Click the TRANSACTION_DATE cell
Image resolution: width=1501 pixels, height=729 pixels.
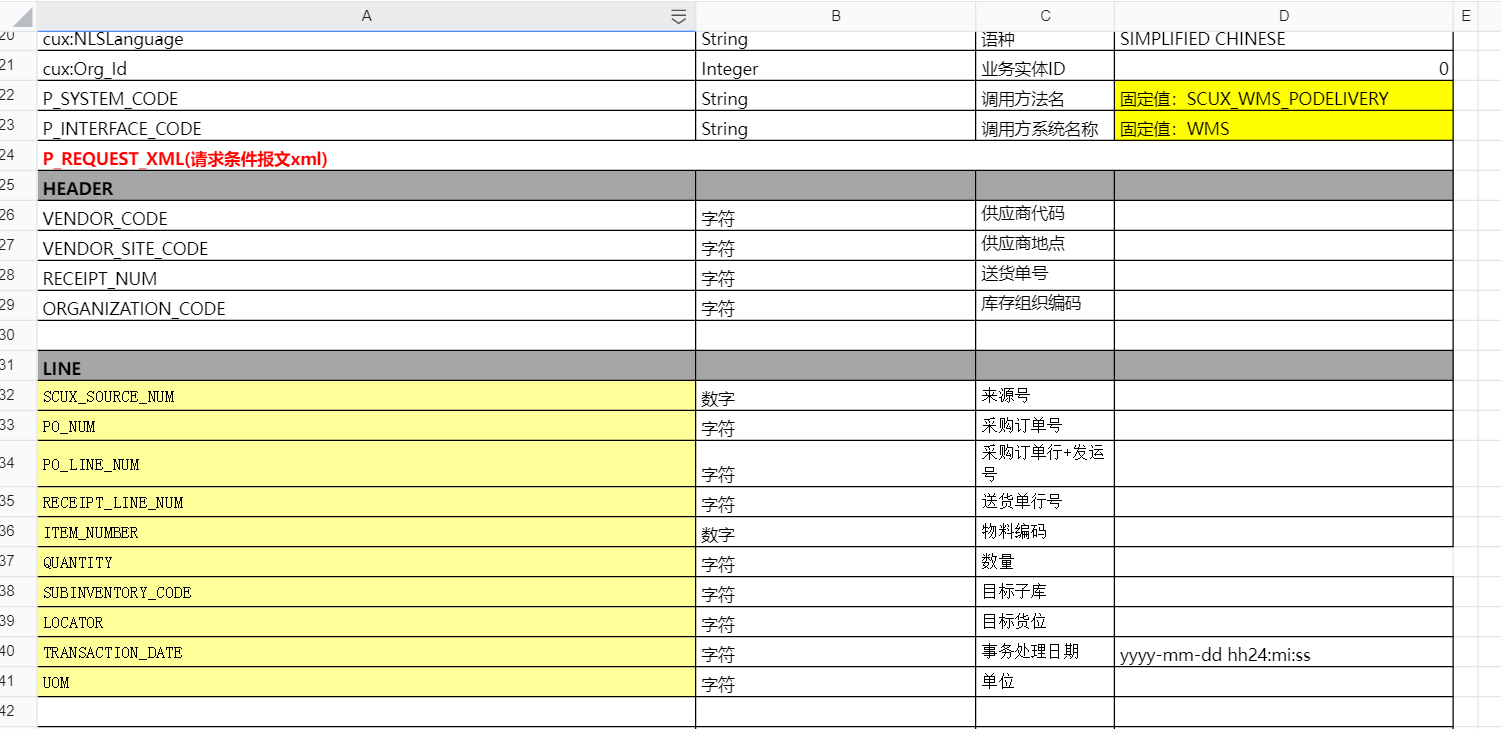tap(366, 652)
